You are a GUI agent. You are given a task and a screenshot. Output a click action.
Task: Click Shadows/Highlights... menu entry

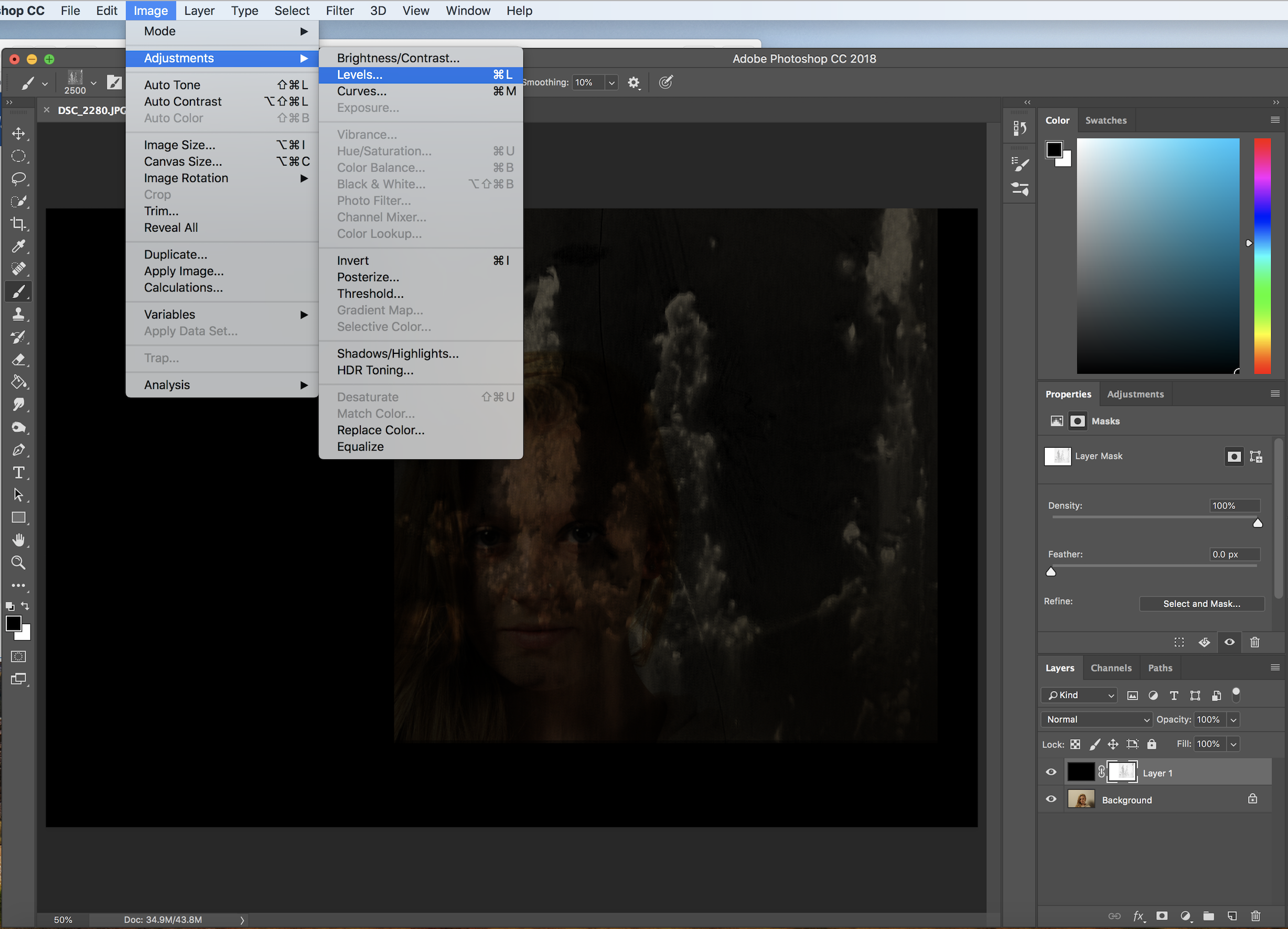[398, 354]
